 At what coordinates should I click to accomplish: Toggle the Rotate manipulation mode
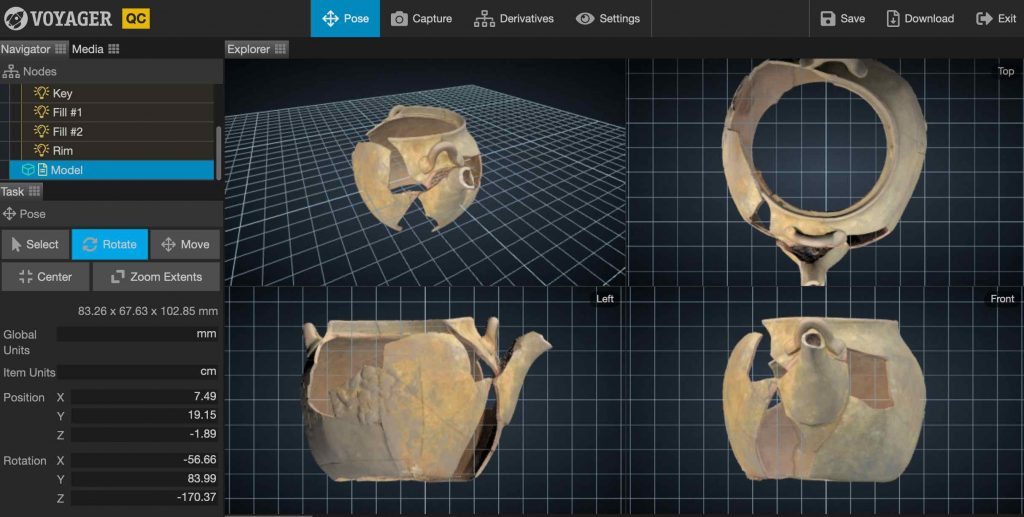tap(110, 244)
